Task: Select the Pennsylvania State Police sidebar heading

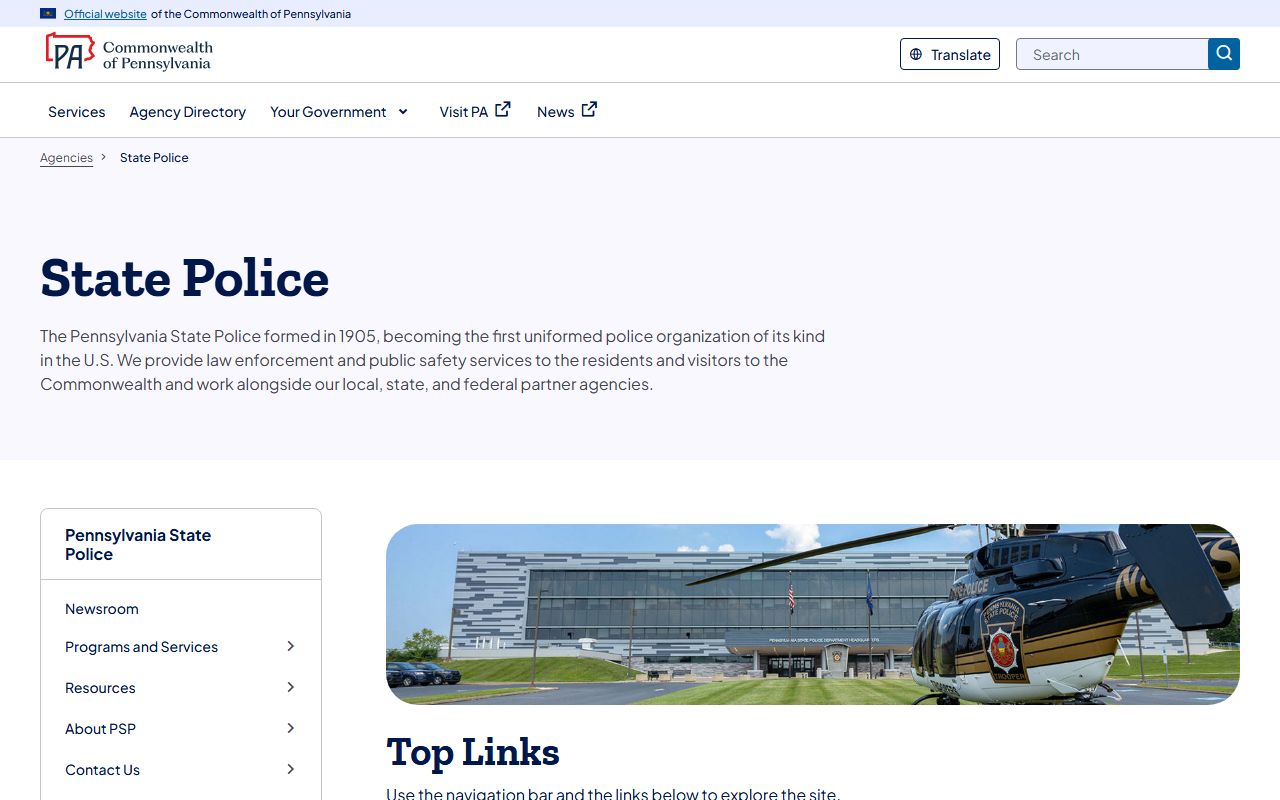Action: pyautogui.click(x=138, y=545)
